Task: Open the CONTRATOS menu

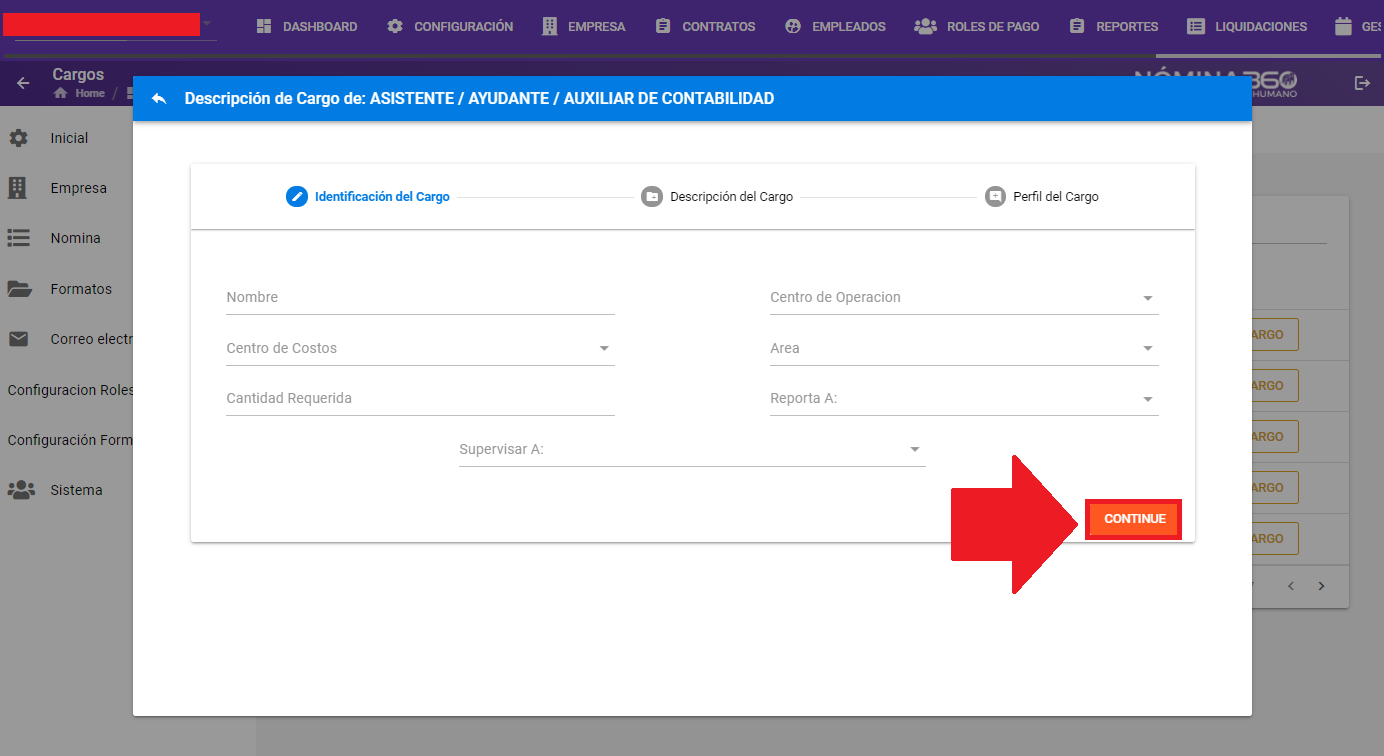Action: (706, 27)
